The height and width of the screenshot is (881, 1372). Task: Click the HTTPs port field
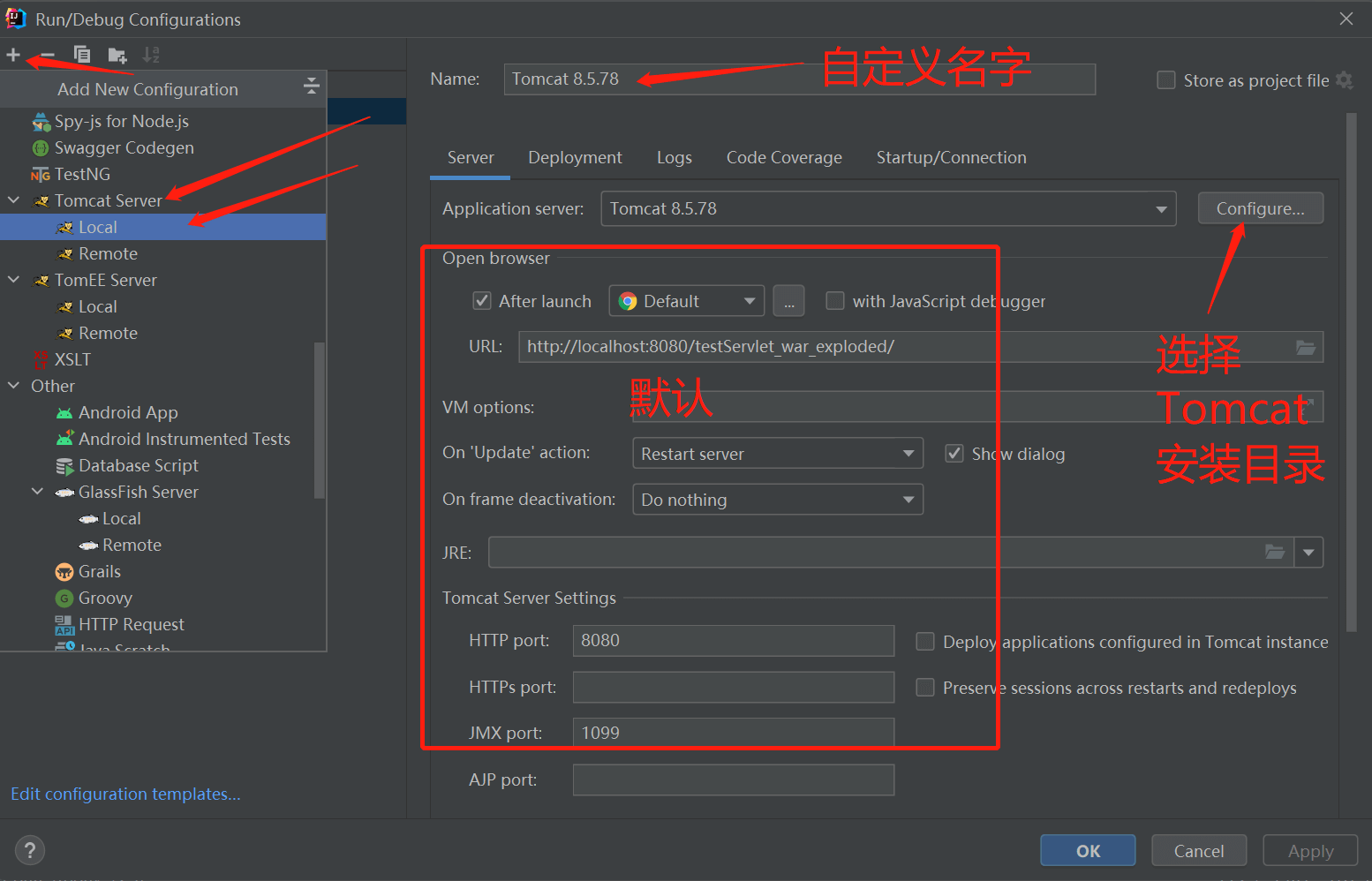click(x=734, y=687)
